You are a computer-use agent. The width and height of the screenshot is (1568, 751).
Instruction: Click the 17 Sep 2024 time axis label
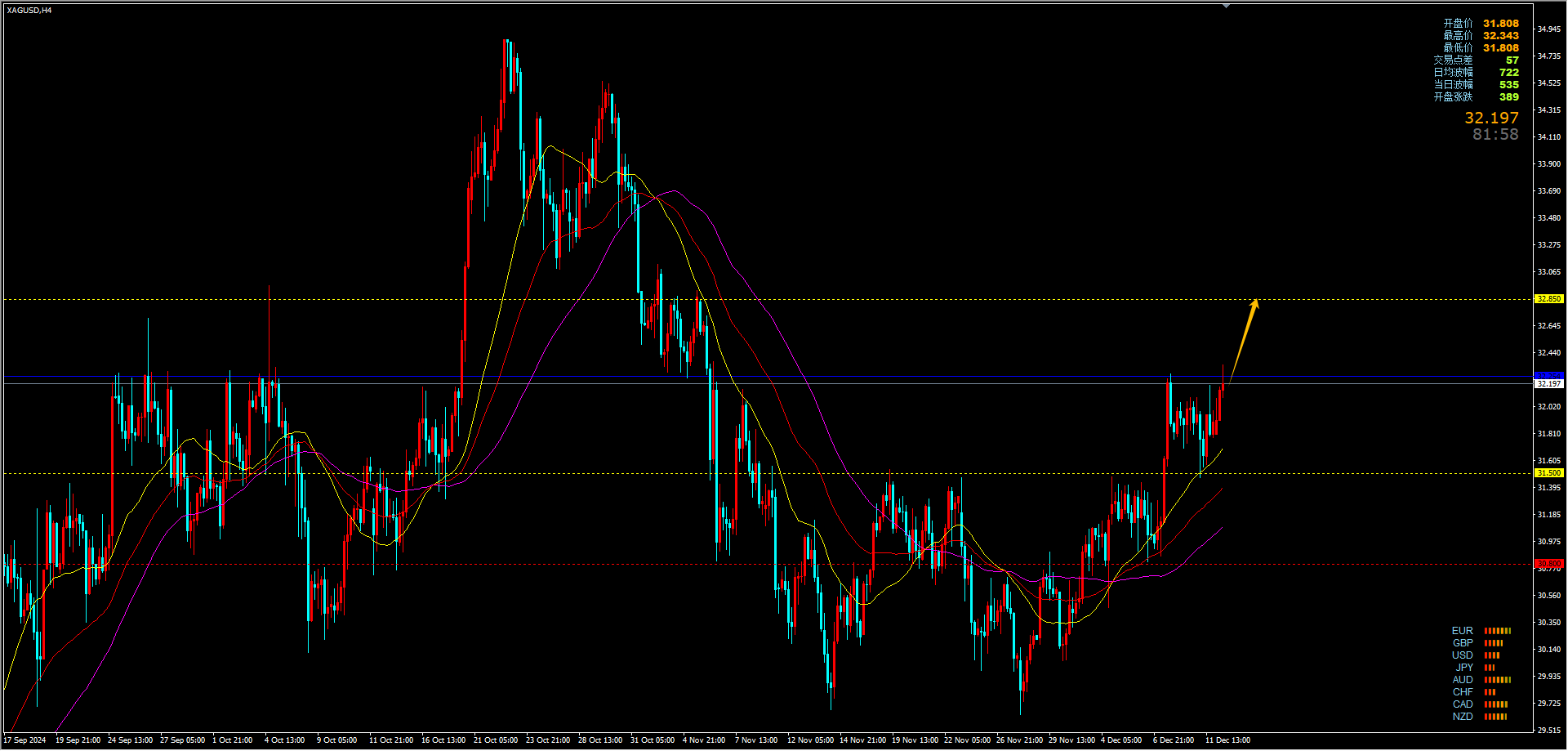pyautogui.click(x=25, y=740)
